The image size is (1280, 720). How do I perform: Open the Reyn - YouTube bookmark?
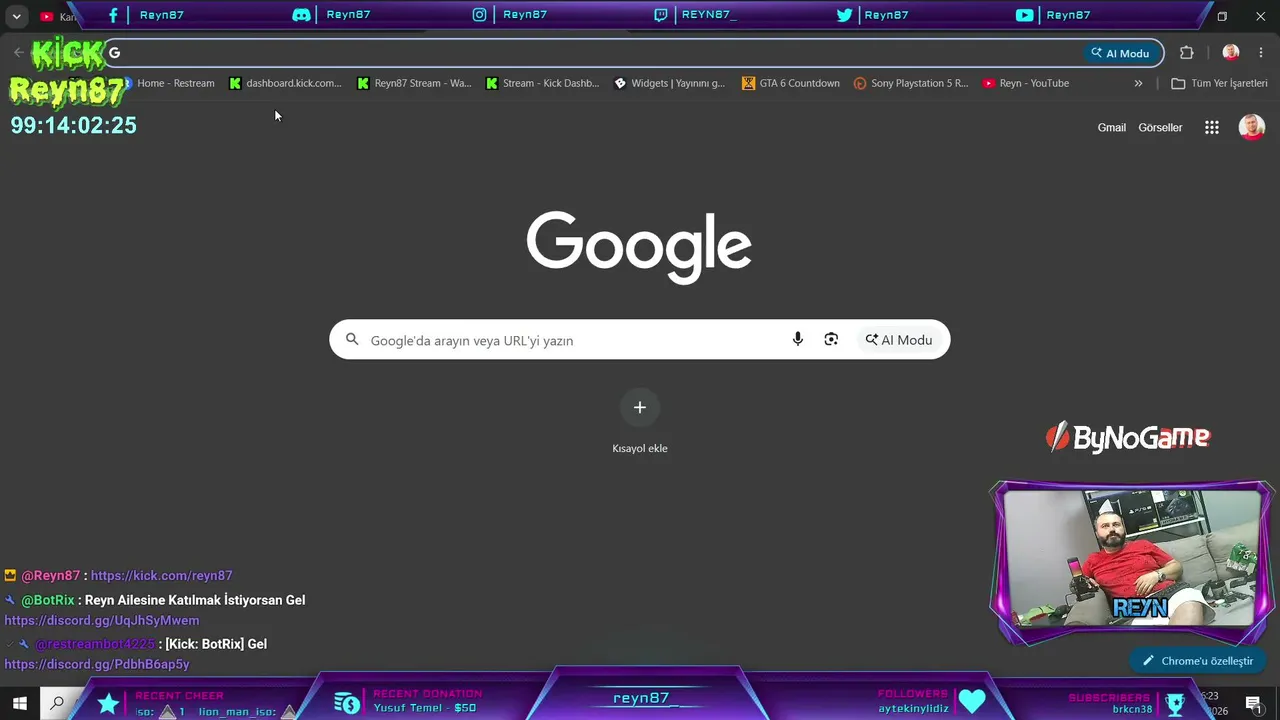pos(1026,83)
